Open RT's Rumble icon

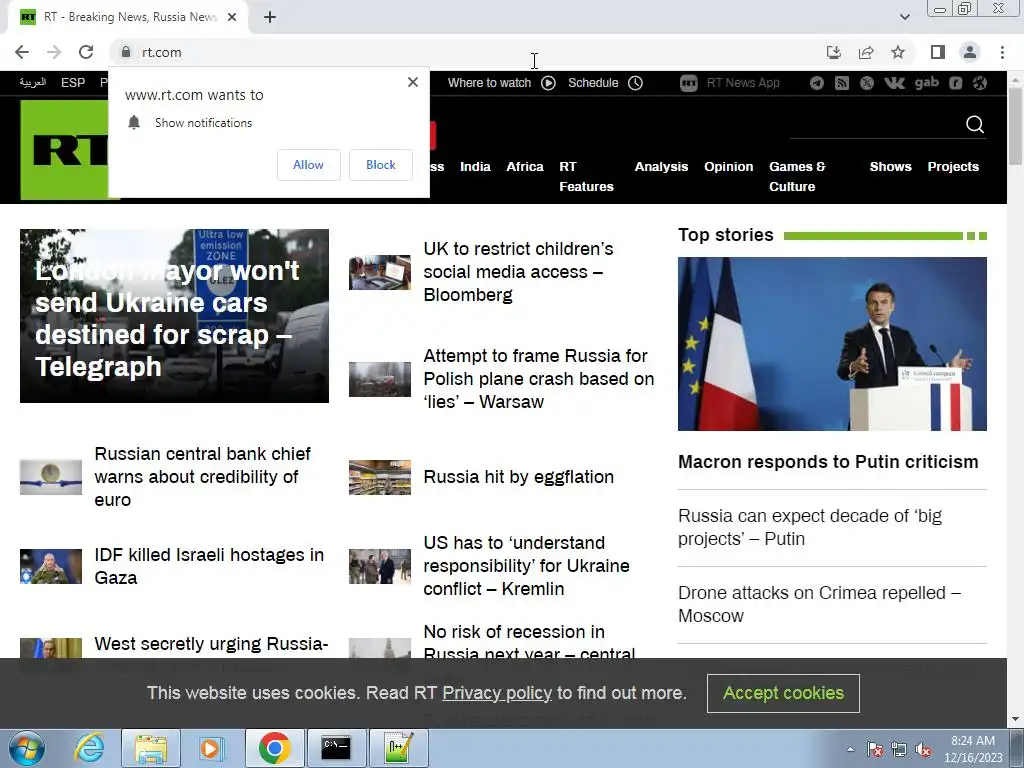tap(955, 83)
